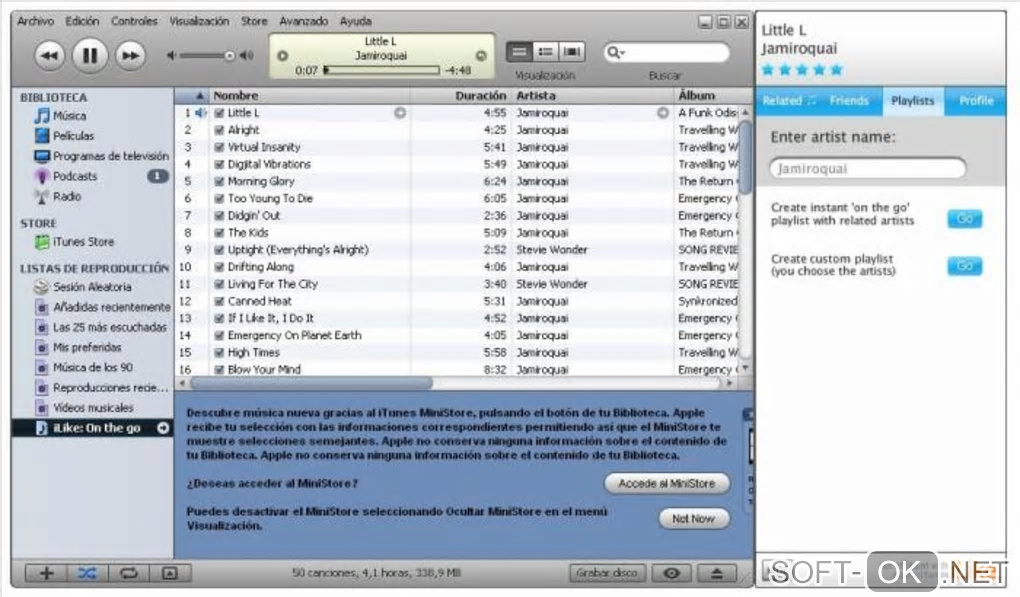
Task: Switch to the Friends tab in iLike sidebar
Action: pos(849,101)
